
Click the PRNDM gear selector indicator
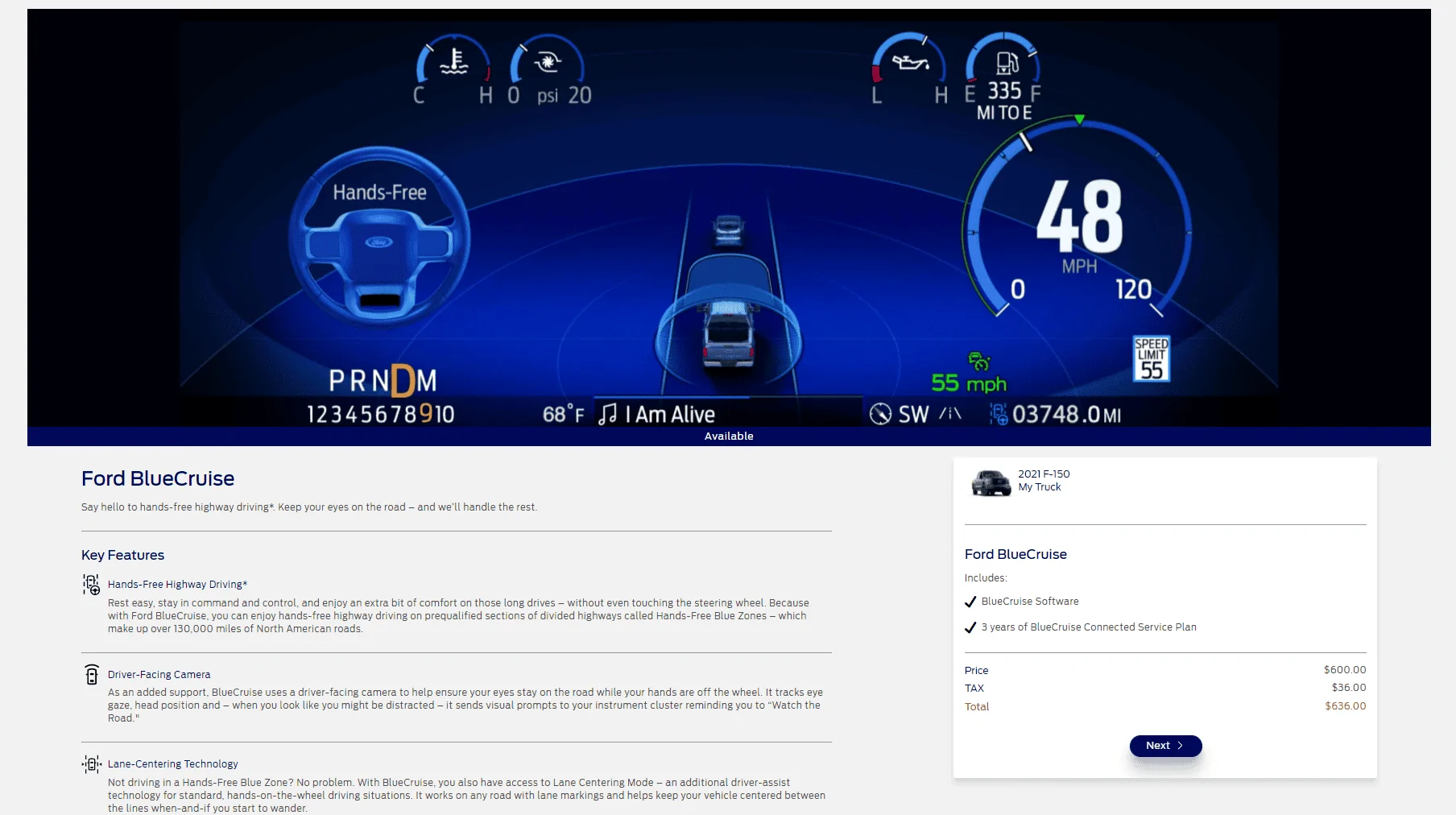click(383, 380)
